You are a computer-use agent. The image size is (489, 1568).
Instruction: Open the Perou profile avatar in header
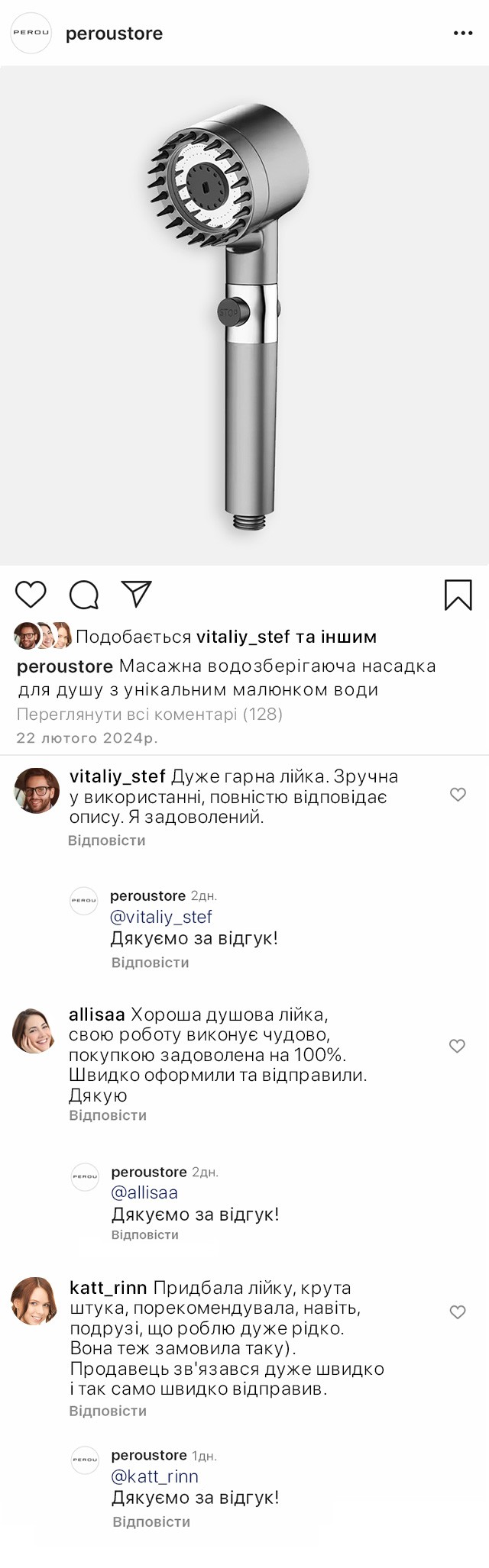coord(31,33)
